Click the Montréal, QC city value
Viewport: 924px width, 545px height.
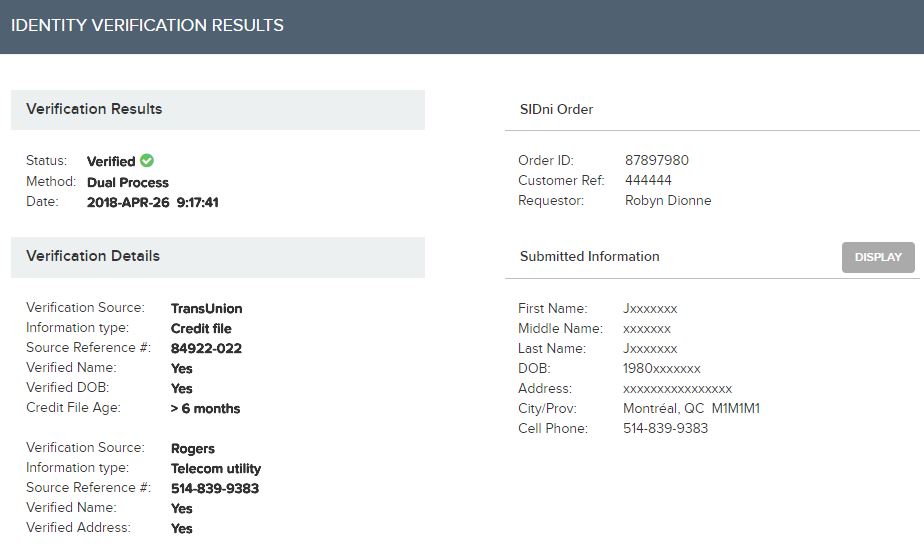pos(664,408)
